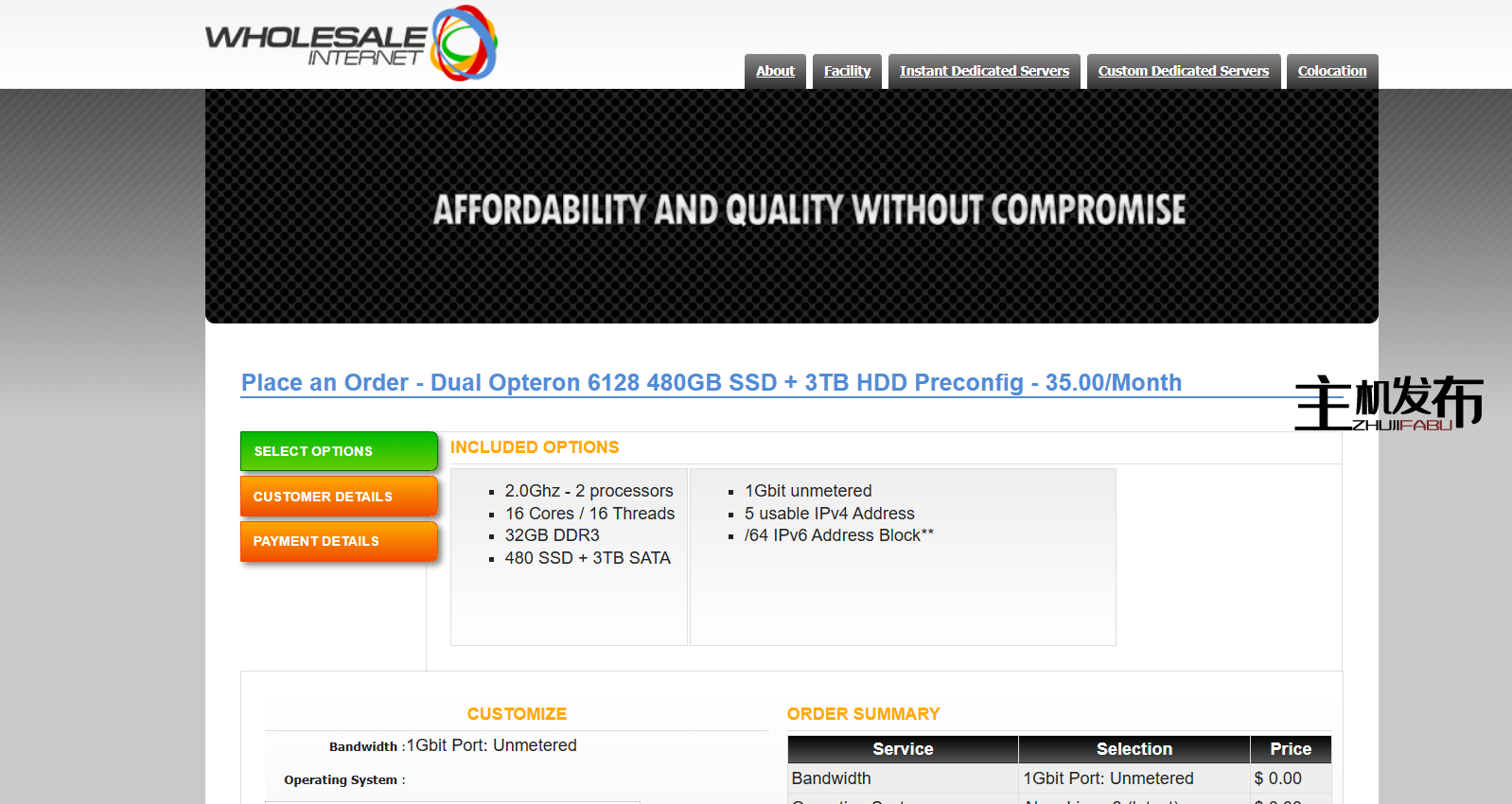
Task: Click the colorful swirl logo emblem
Action: point(464,44)
